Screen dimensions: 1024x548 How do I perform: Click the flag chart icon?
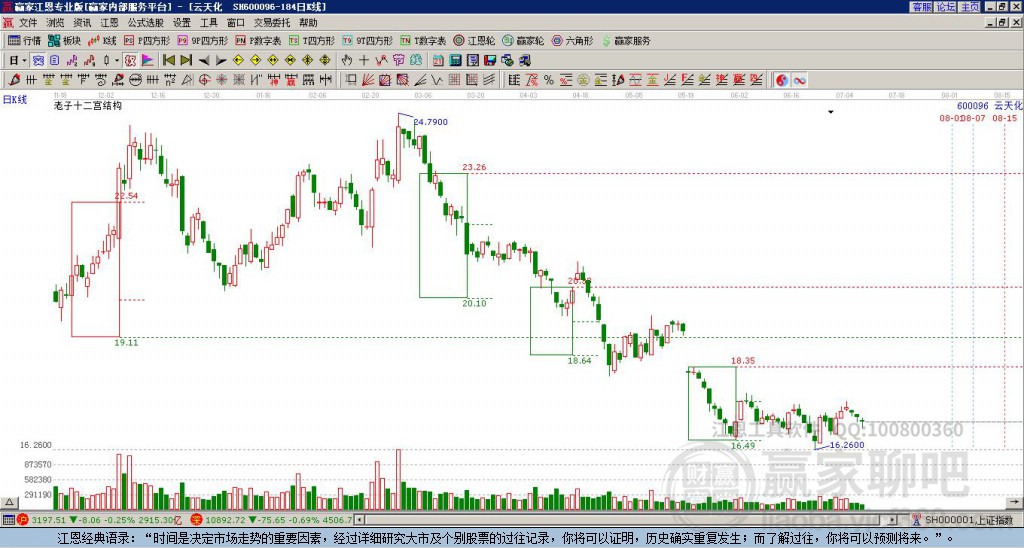click(148, 61)
